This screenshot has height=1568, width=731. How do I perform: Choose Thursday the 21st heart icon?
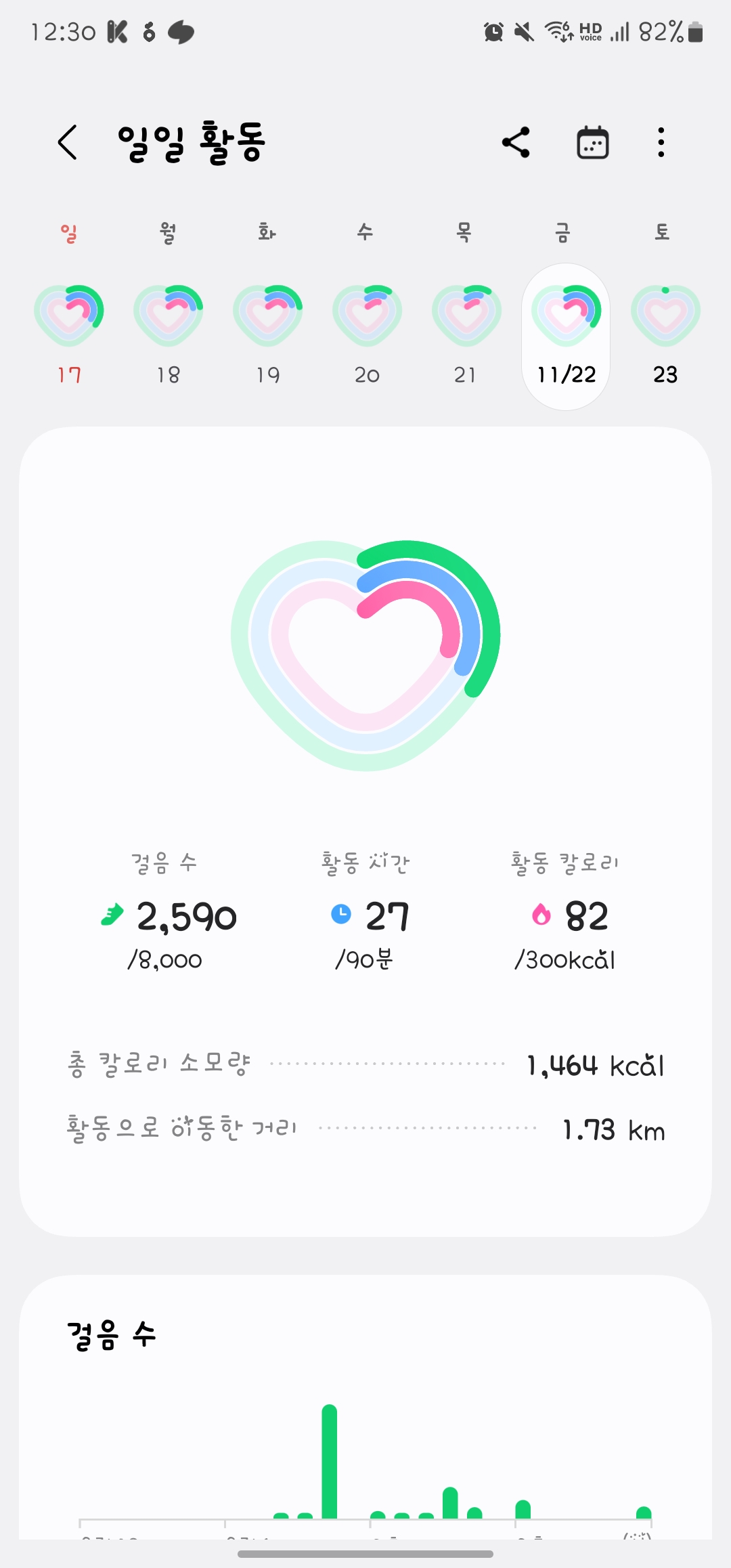pos(466,315)
